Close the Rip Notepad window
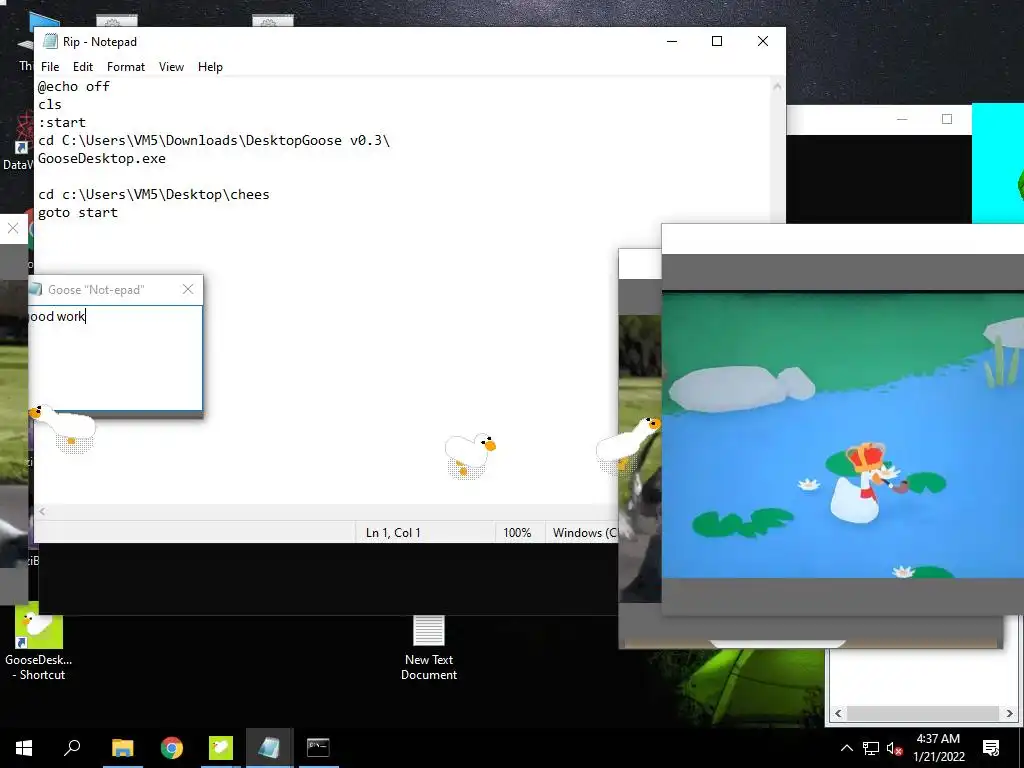1024x768 pixels. 763,41
